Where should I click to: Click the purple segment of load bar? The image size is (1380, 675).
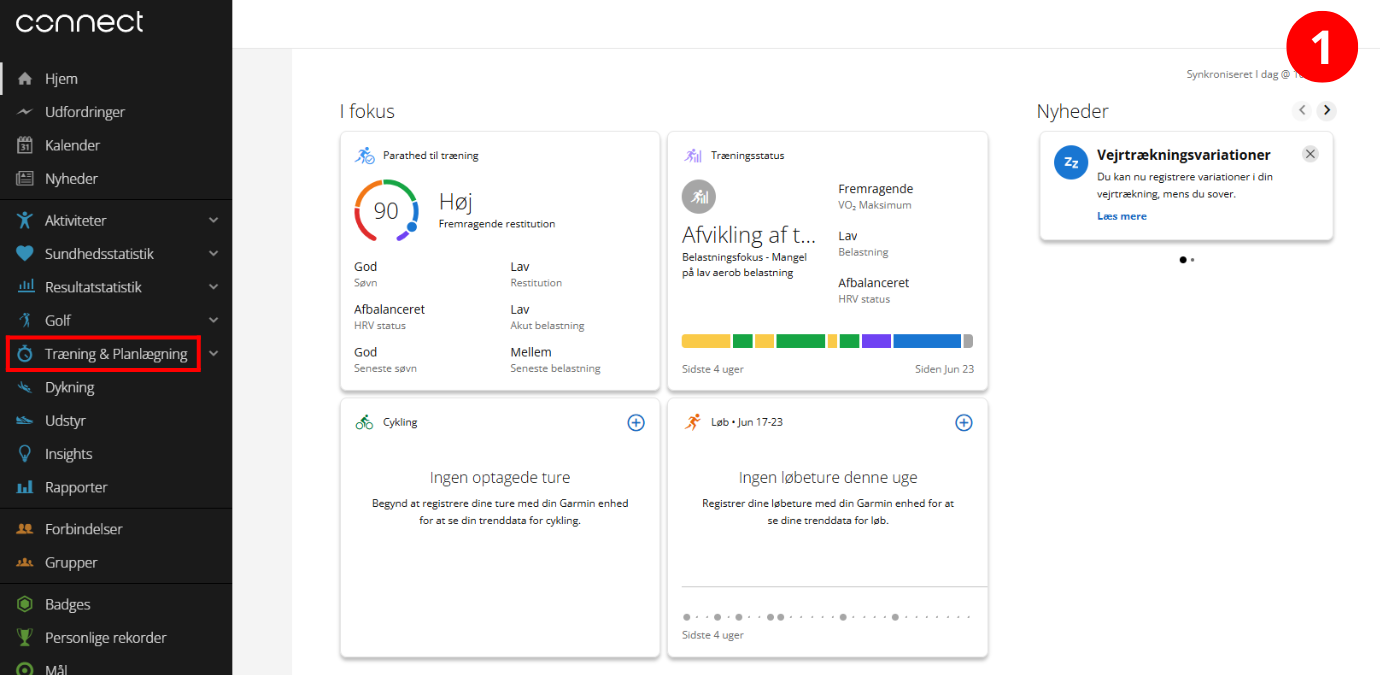pos(876,341)
